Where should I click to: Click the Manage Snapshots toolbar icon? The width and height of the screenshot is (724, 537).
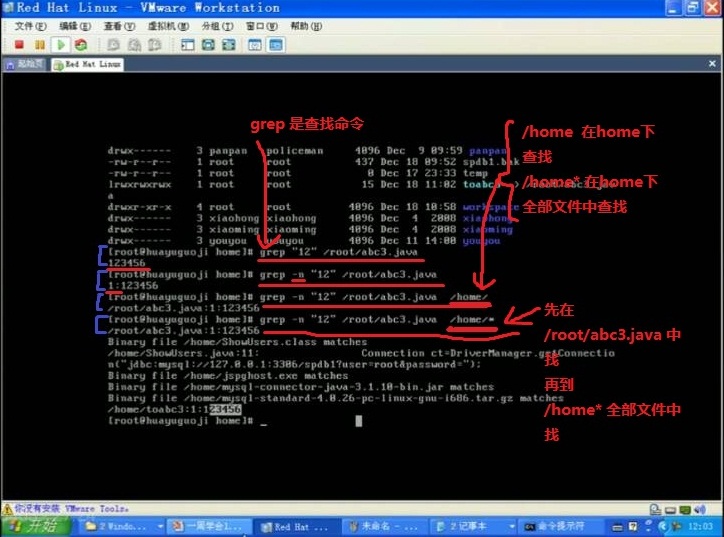(155, 45)
